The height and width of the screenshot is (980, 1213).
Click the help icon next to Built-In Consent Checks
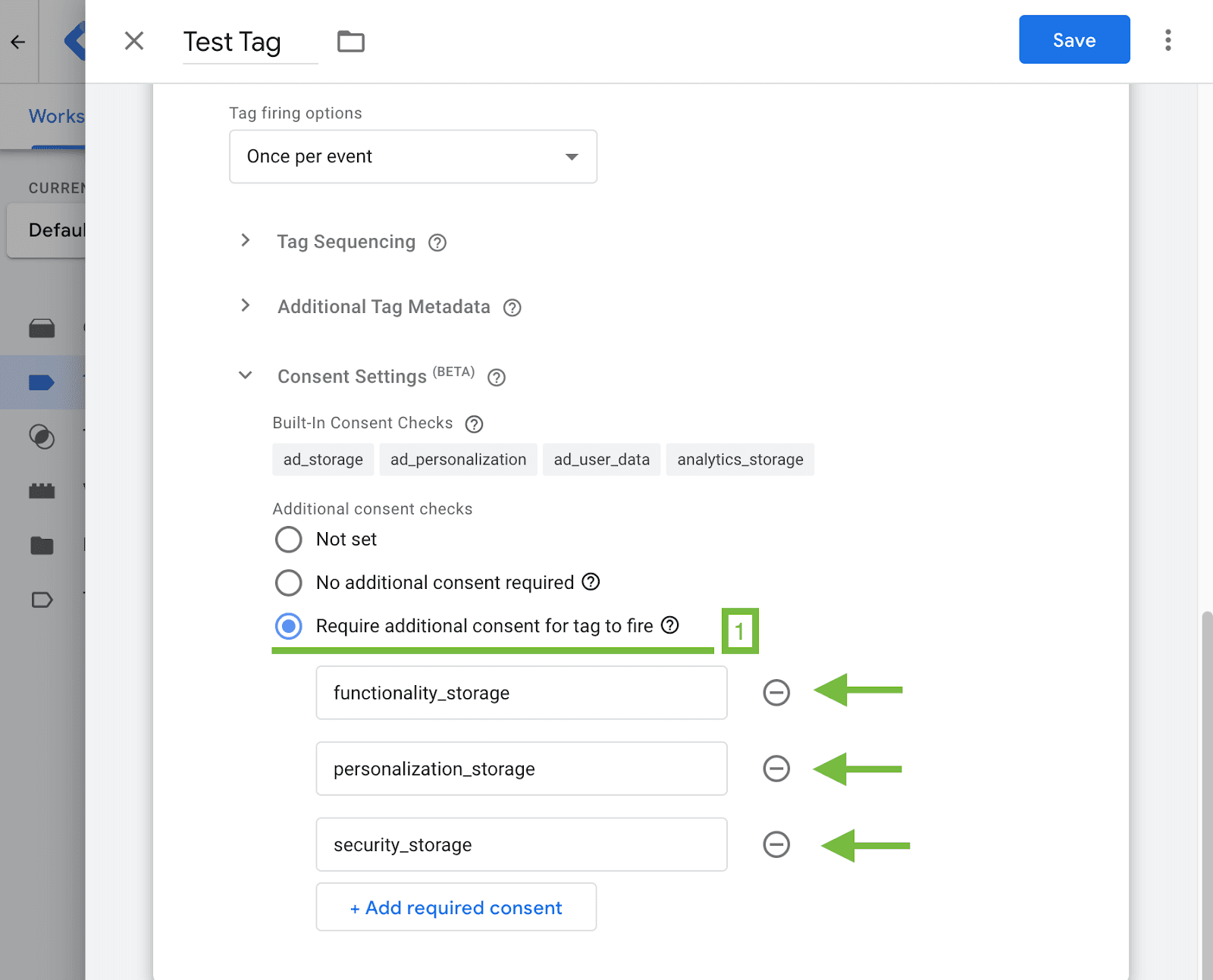[x=474, y=424]
